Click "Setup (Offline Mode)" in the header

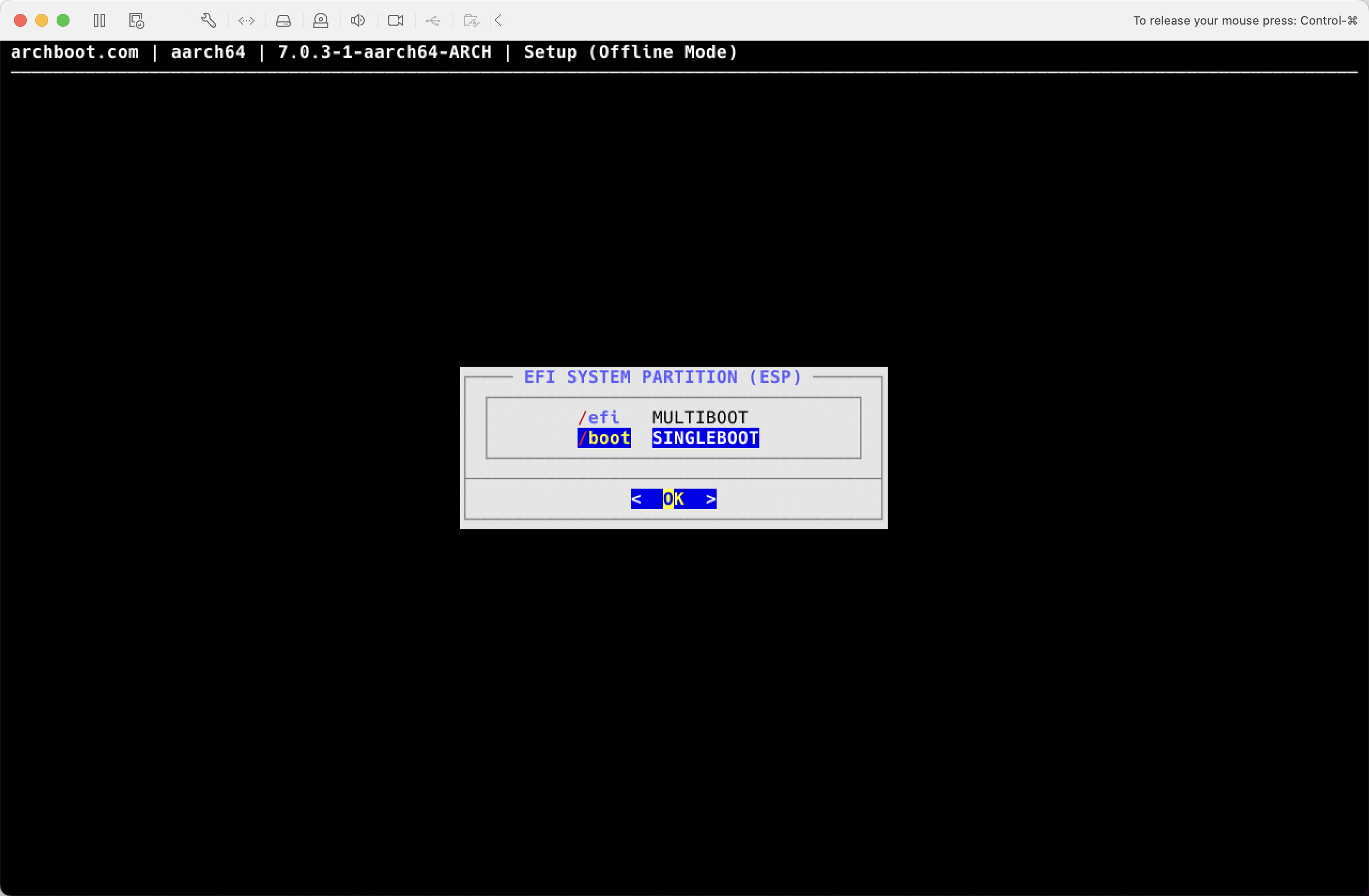pyautogui.click(x=630, y=52)
